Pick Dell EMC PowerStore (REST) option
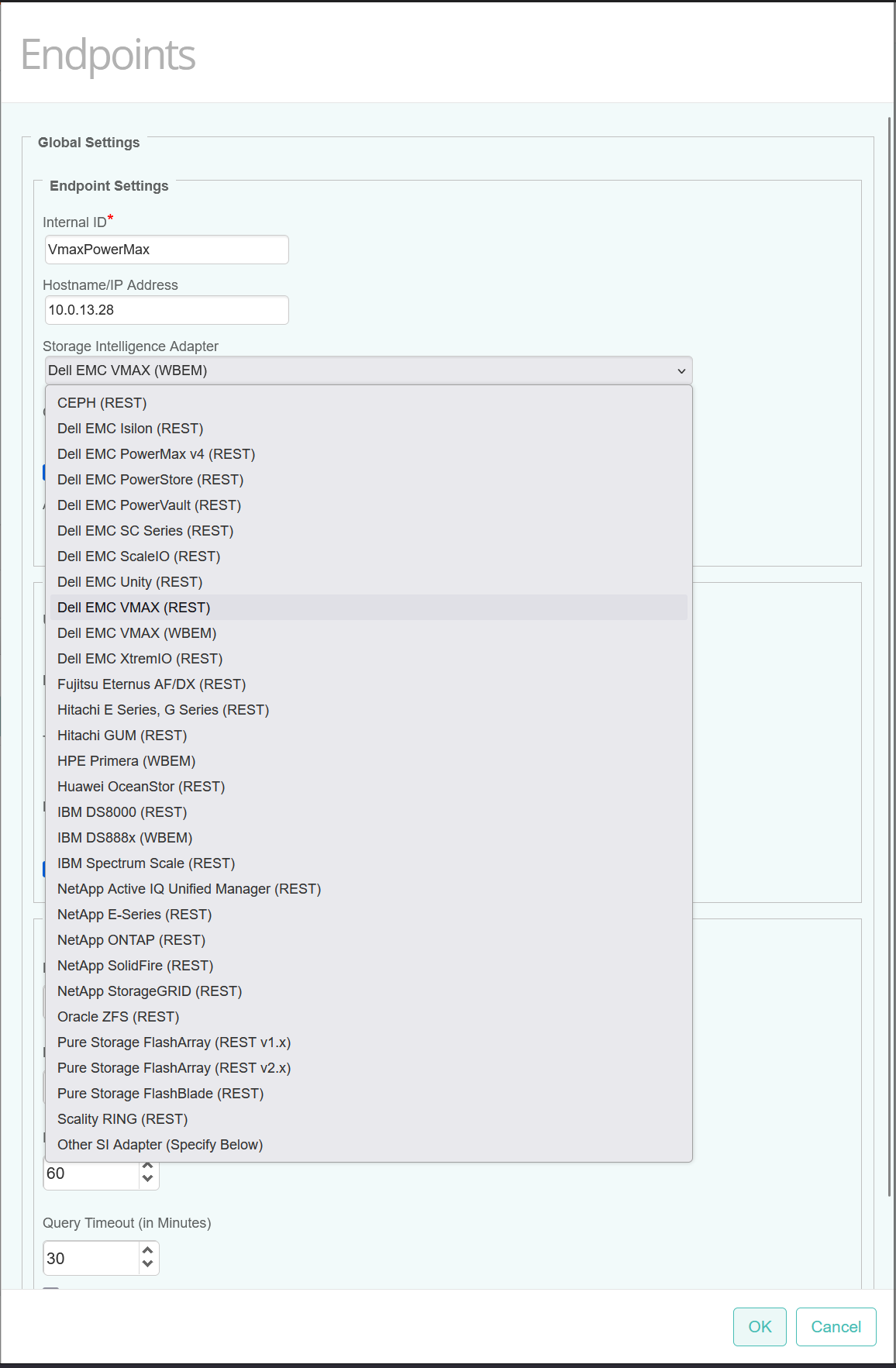The width and height of the screenshot is (896, 1368). click(x=369, y=480)
